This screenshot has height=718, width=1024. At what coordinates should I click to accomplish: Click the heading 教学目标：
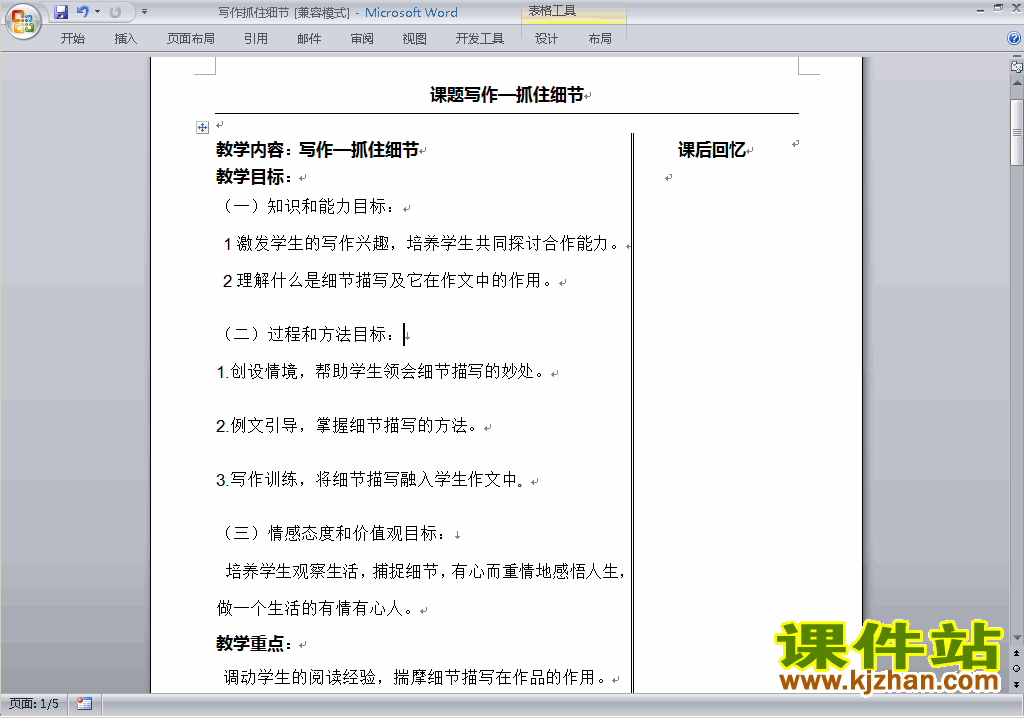click(255, 177)
